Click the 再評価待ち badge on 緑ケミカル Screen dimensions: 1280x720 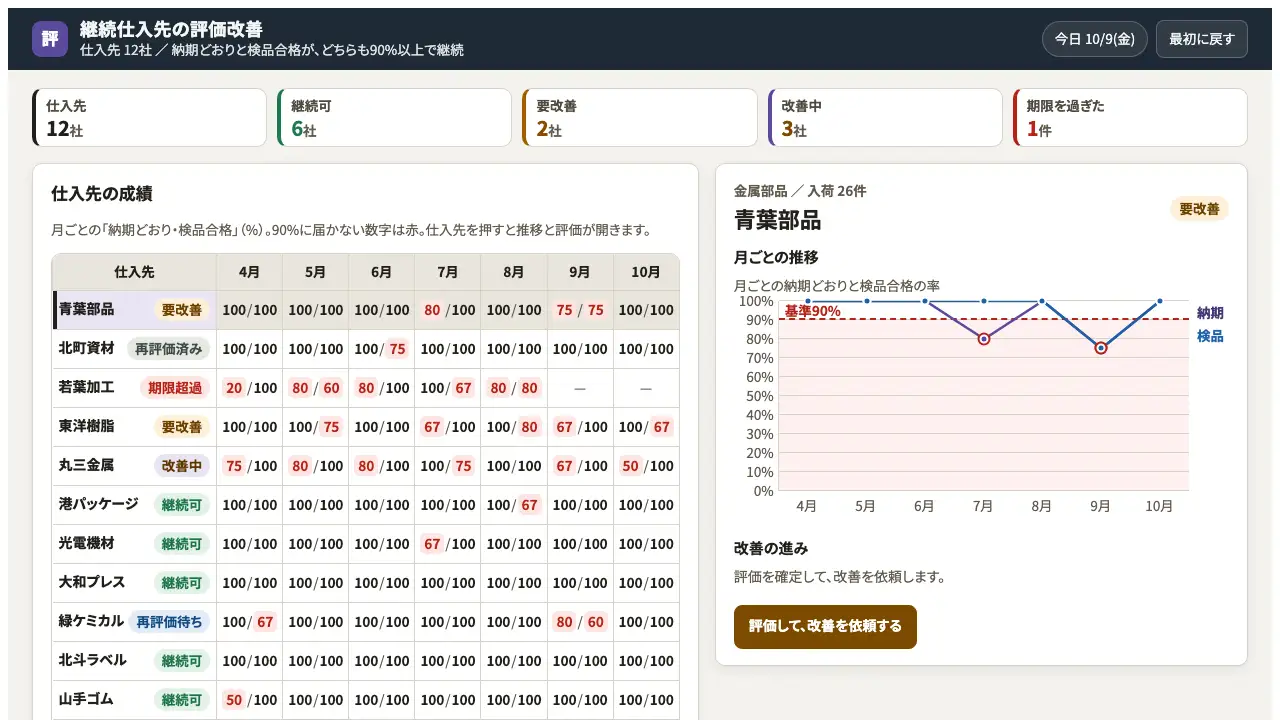169,622
